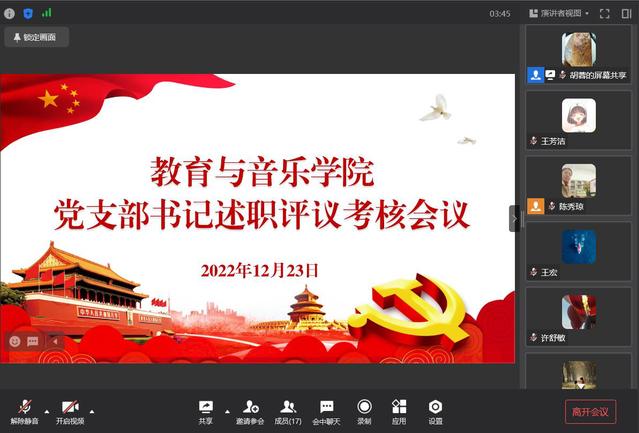Click the screen-share indicator icon on 胡蓉 tile
Screen dimensions: 639x433
(550, 75)
